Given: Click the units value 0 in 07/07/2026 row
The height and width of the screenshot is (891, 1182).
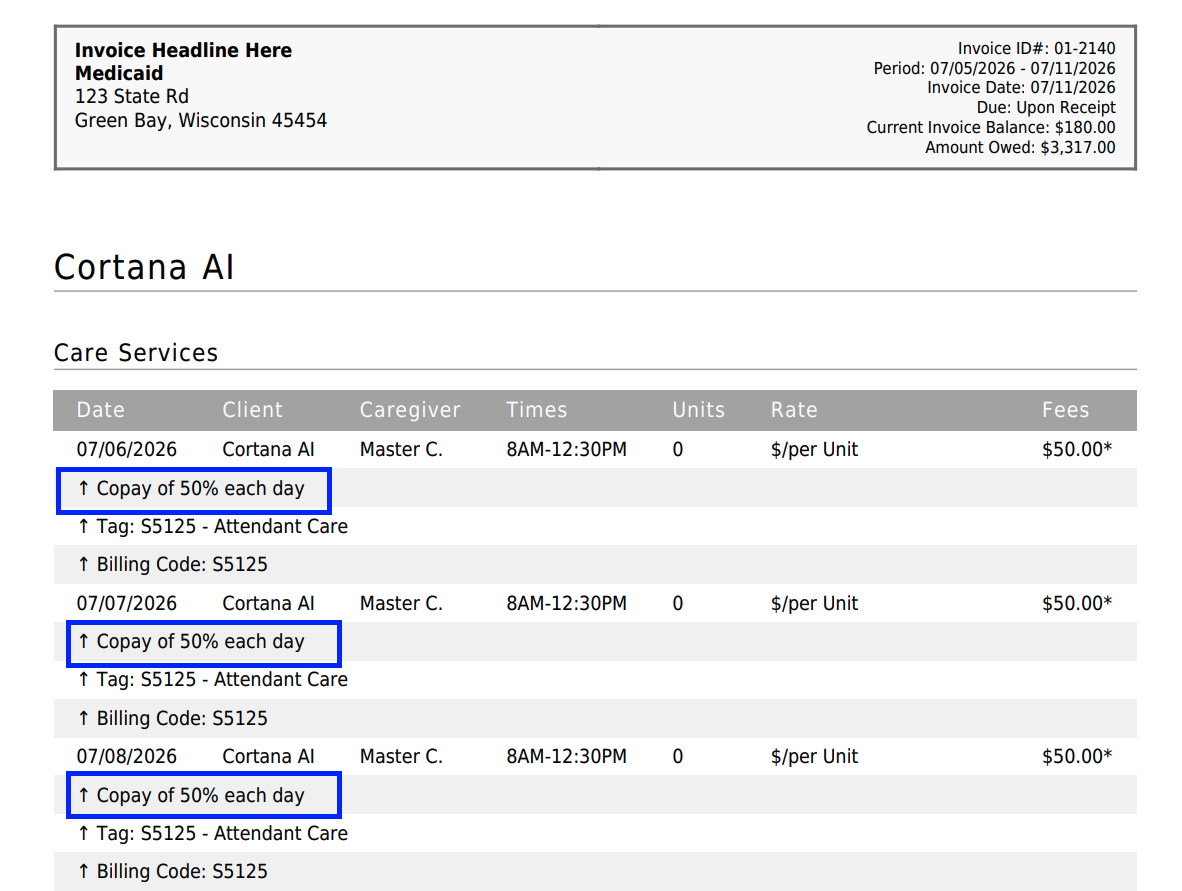Looking at the screenshot, I should coord(678,603).
